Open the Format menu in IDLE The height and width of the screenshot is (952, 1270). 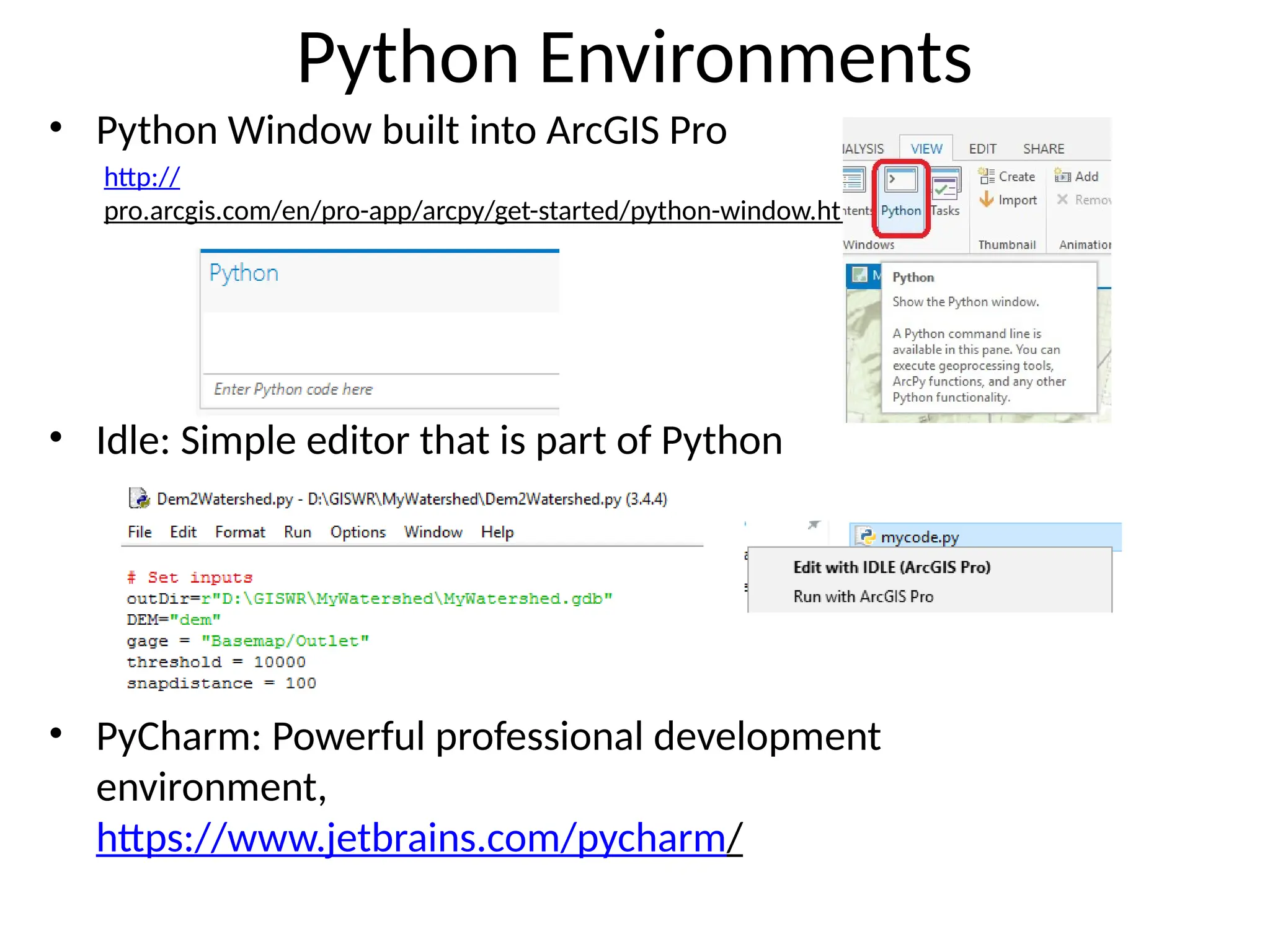pyautogui.click(x=240, y=532)
